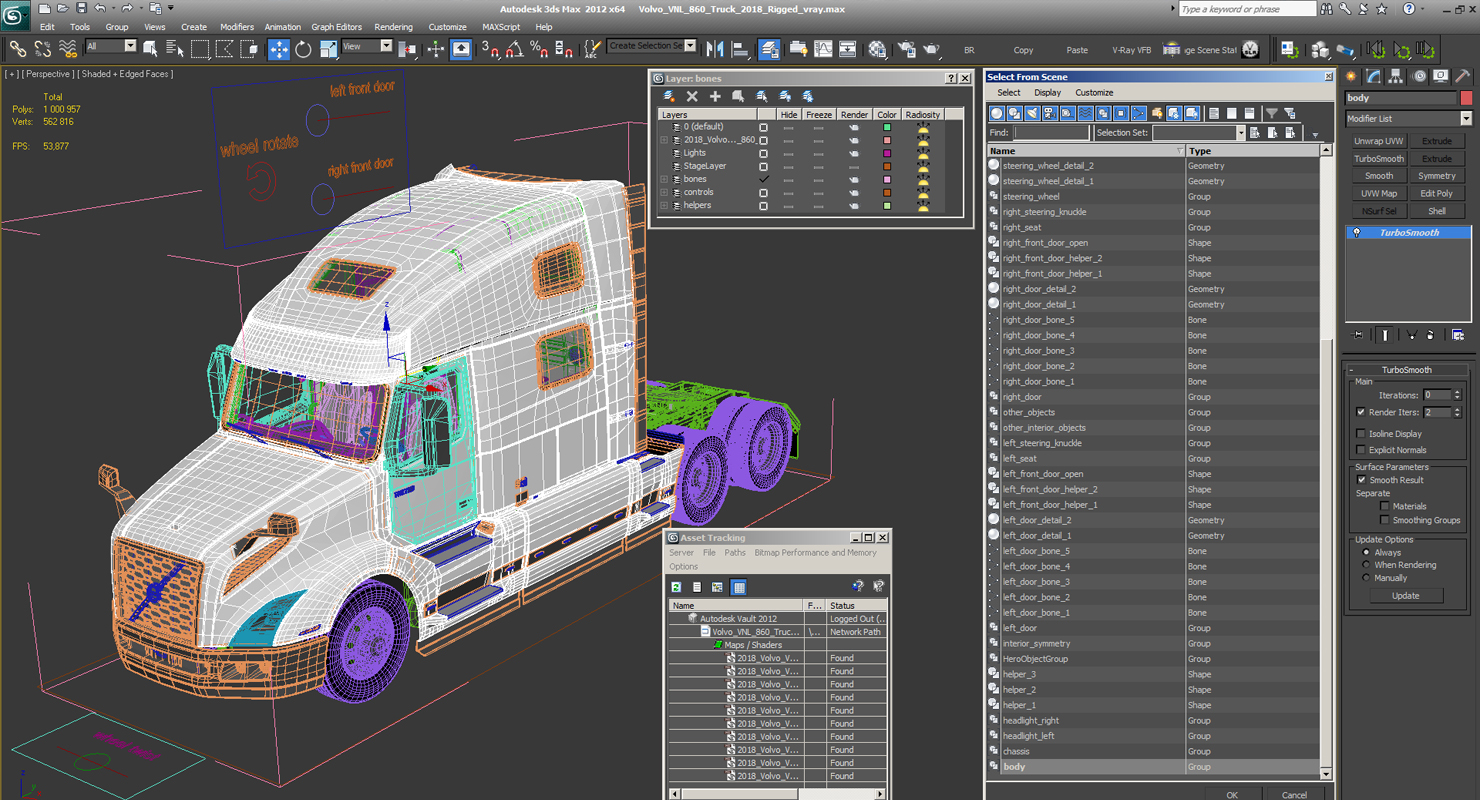Viewport: 1480px width, 800px height.
Task: Open the Graph Editors menu
Action: click(337, 27)
